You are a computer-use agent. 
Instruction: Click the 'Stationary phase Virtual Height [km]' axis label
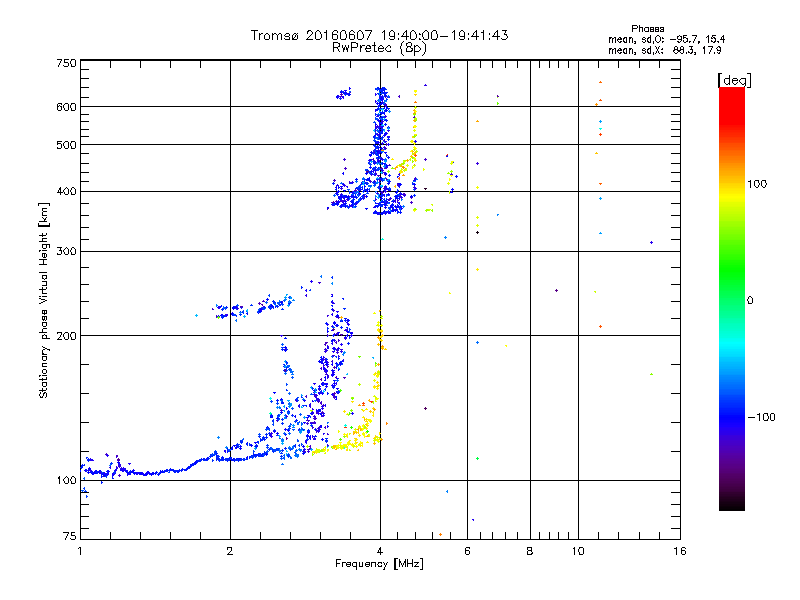(x=43, y=300)
